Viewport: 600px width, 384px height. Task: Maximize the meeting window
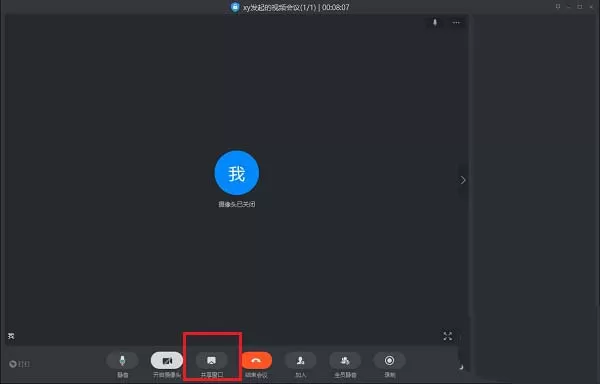point(580,7)
